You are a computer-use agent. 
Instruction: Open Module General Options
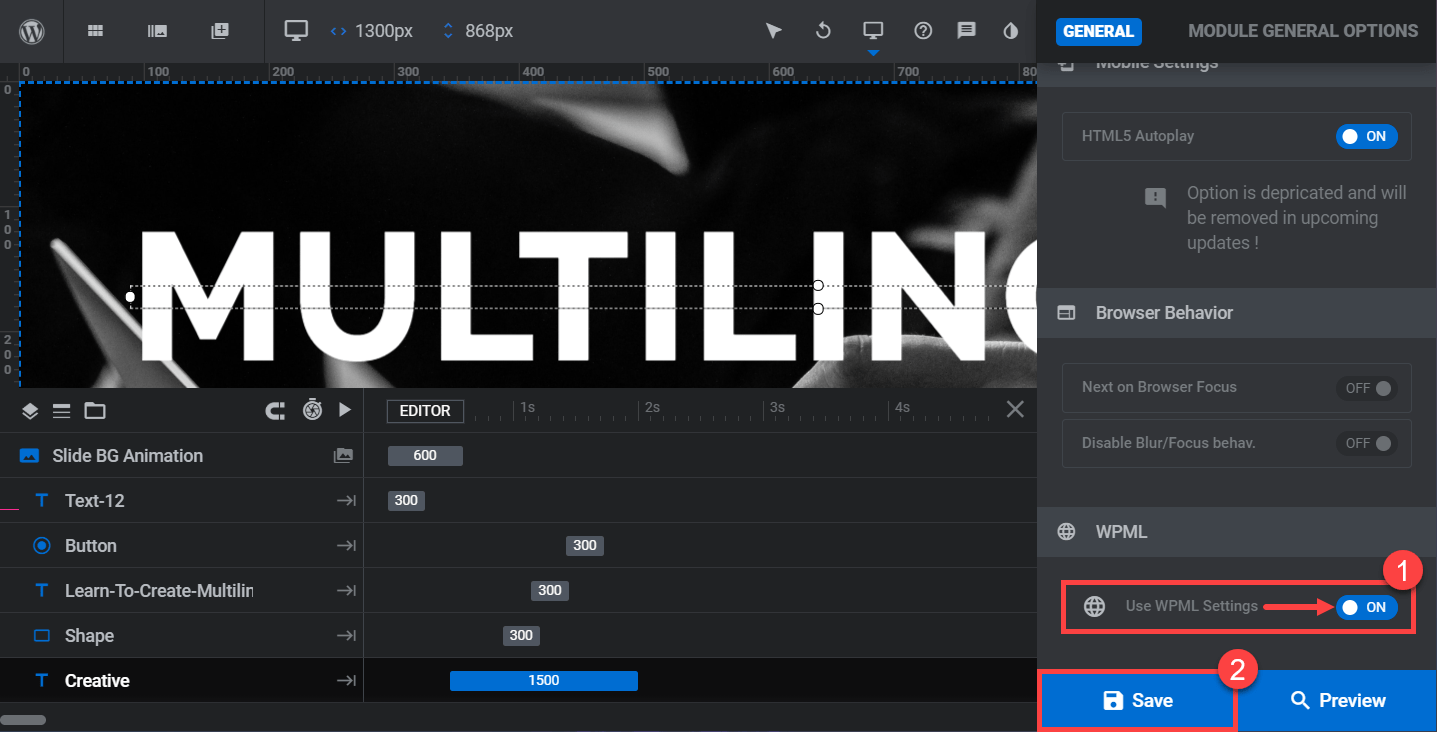(x=1302, y=31)
